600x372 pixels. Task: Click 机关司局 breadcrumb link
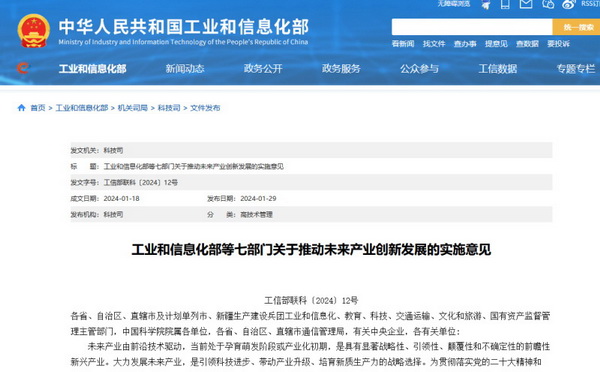point(132,108)
